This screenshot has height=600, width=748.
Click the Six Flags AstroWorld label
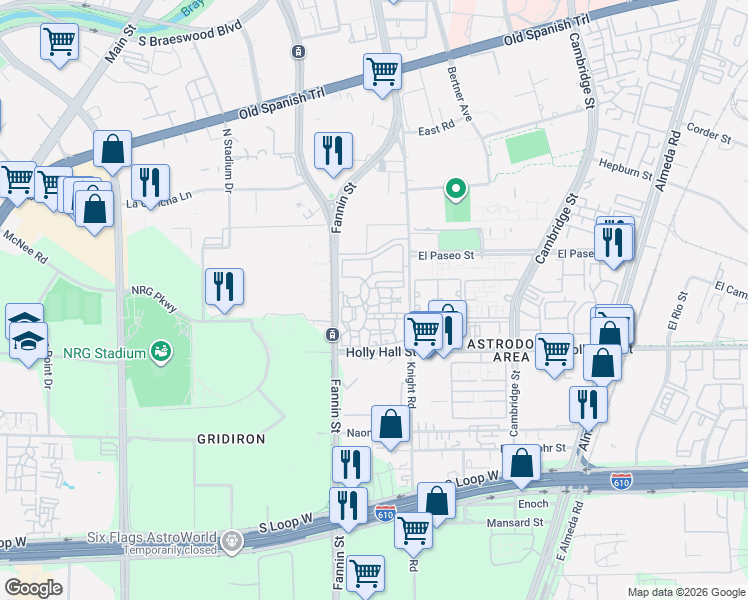[152, 538]
